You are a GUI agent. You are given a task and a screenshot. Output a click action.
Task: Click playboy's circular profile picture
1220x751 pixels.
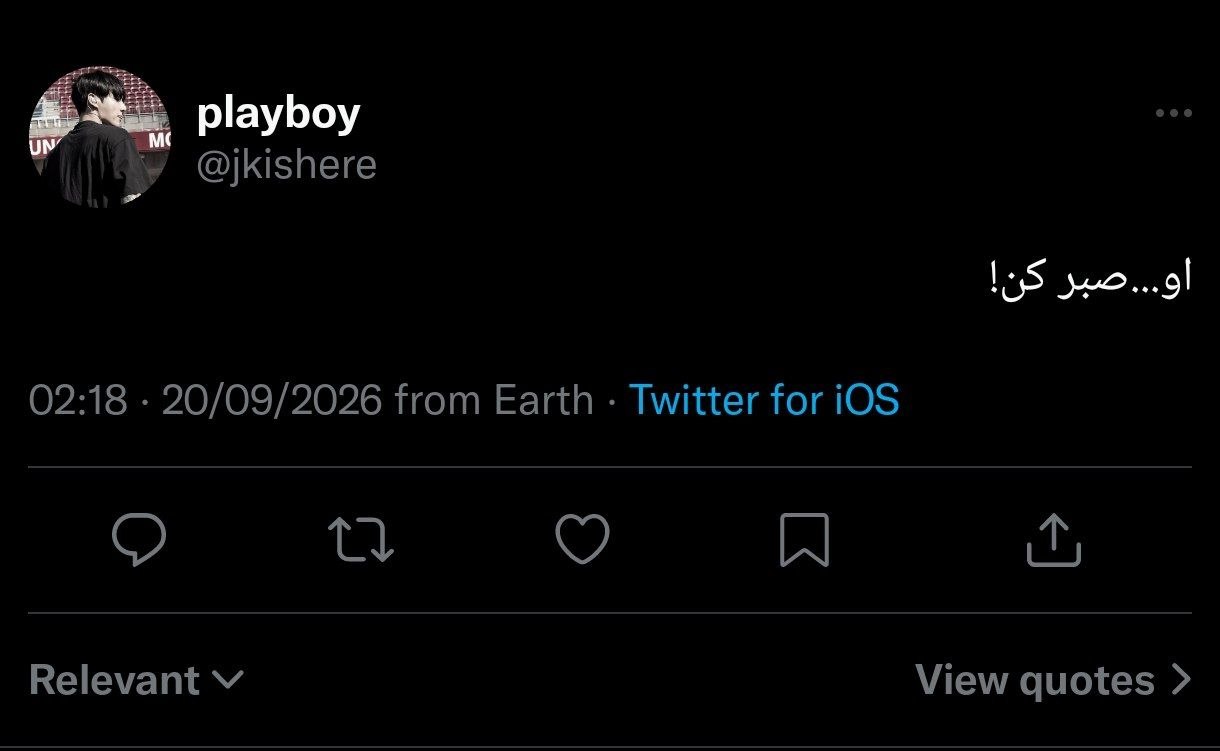(99, 138)
